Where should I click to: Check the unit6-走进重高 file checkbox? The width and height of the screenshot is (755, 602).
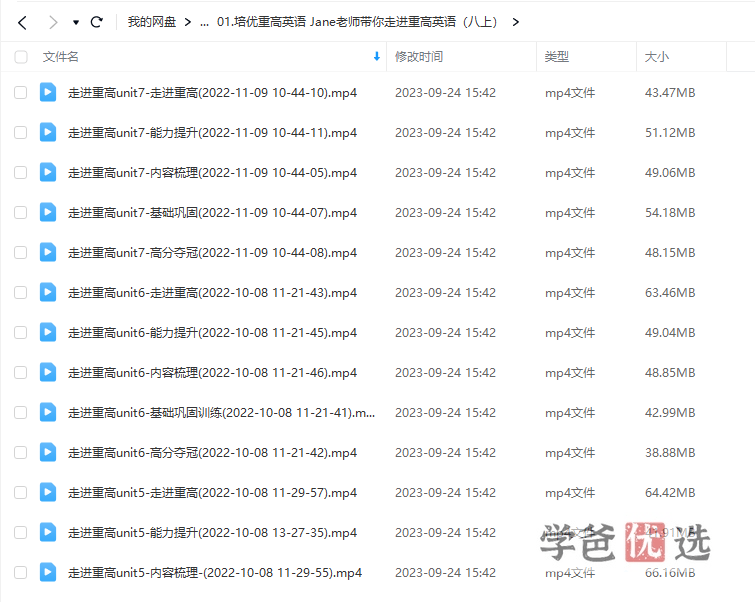pos(21,292)
